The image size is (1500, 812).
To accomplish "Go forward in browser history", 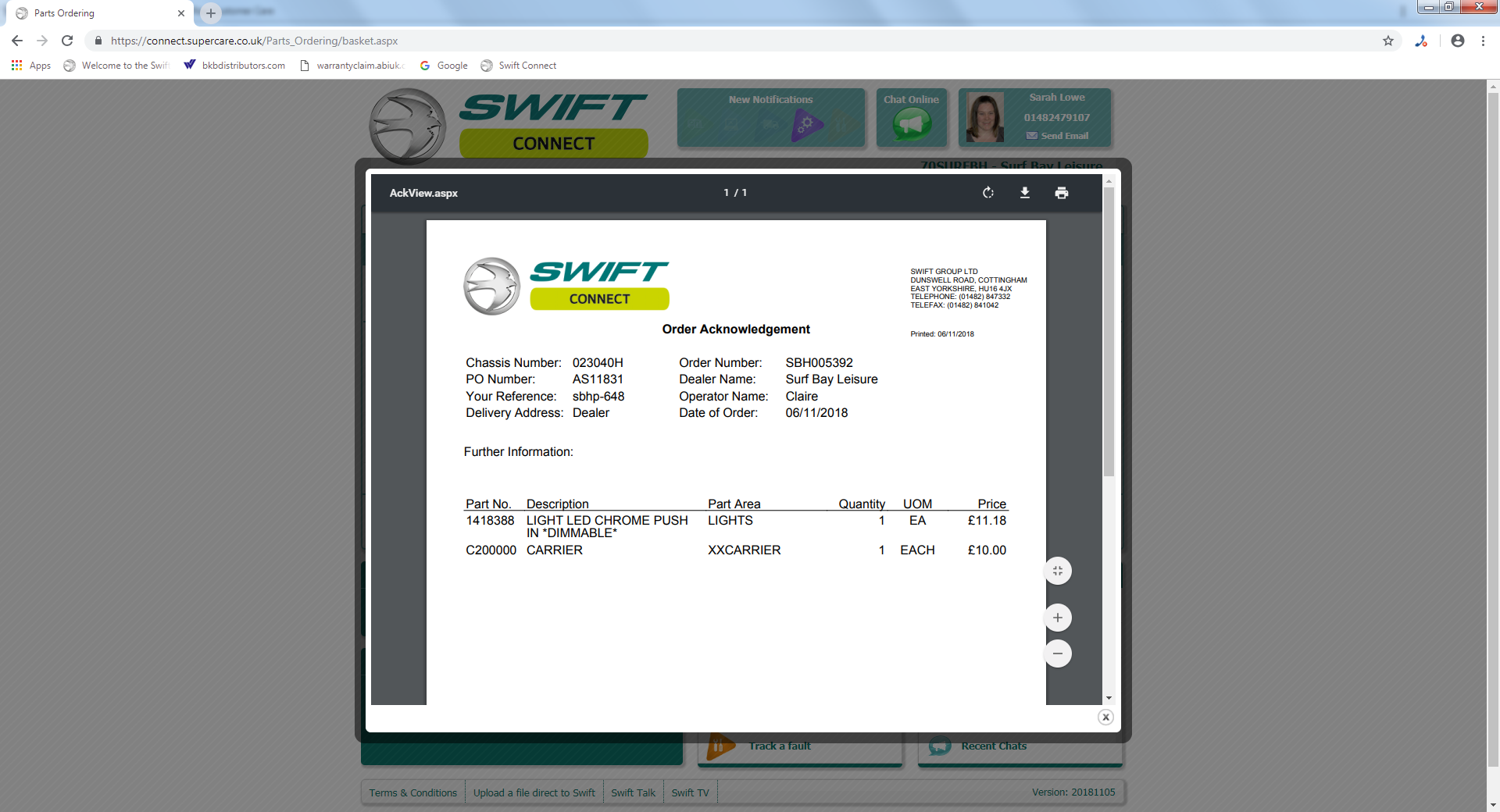I will pos(42,41).
